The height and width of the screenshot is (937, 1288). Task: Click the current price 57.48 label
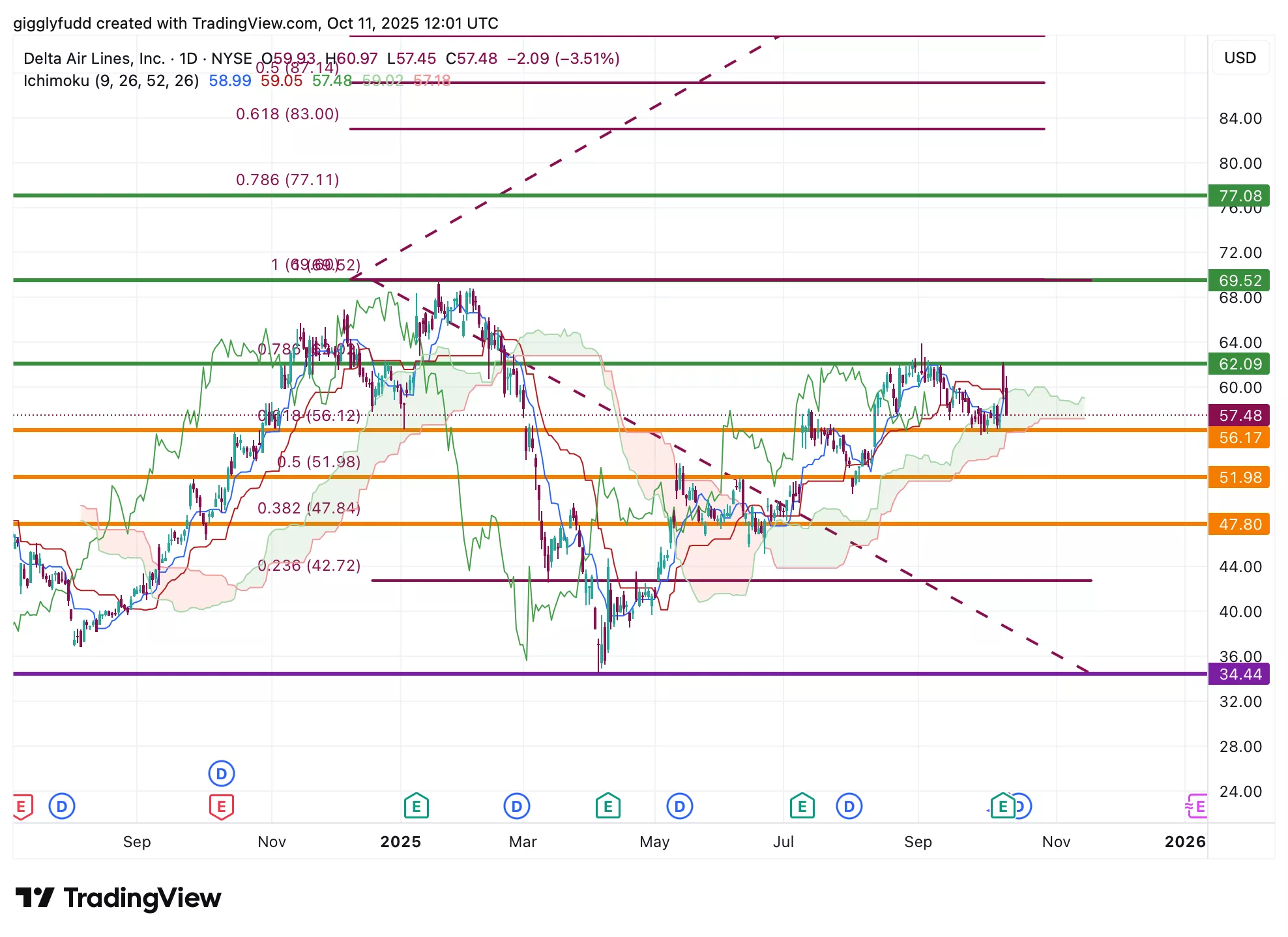[x=1238, y=415]
